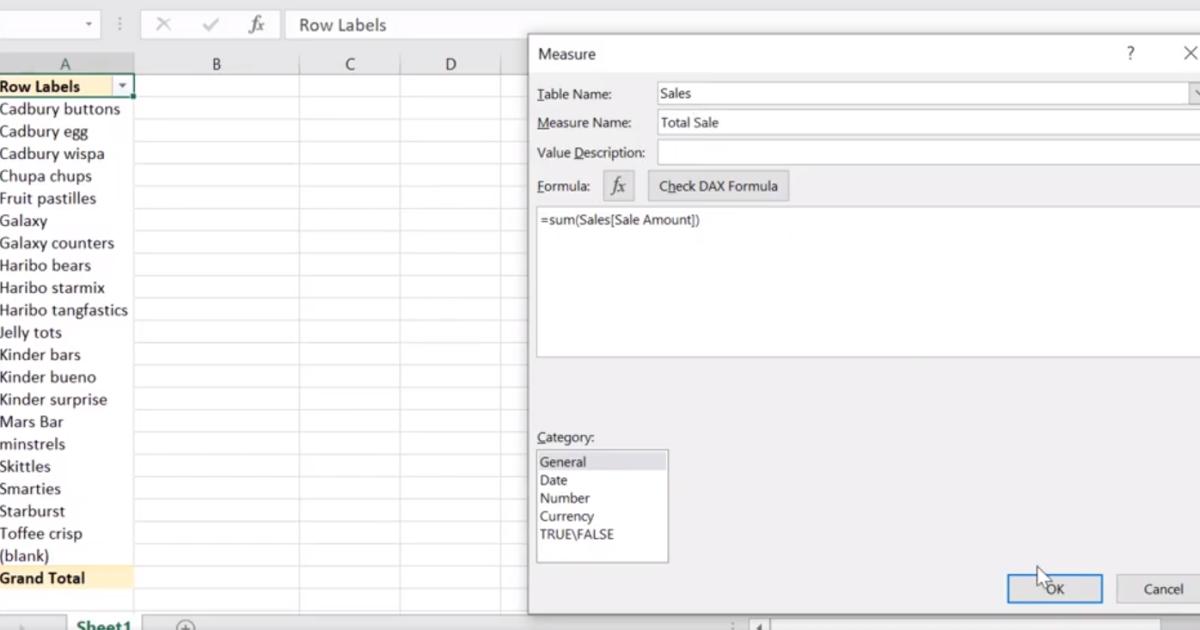
Task: Cancel the Measure dialog
Action: (x=1163, y=588)
